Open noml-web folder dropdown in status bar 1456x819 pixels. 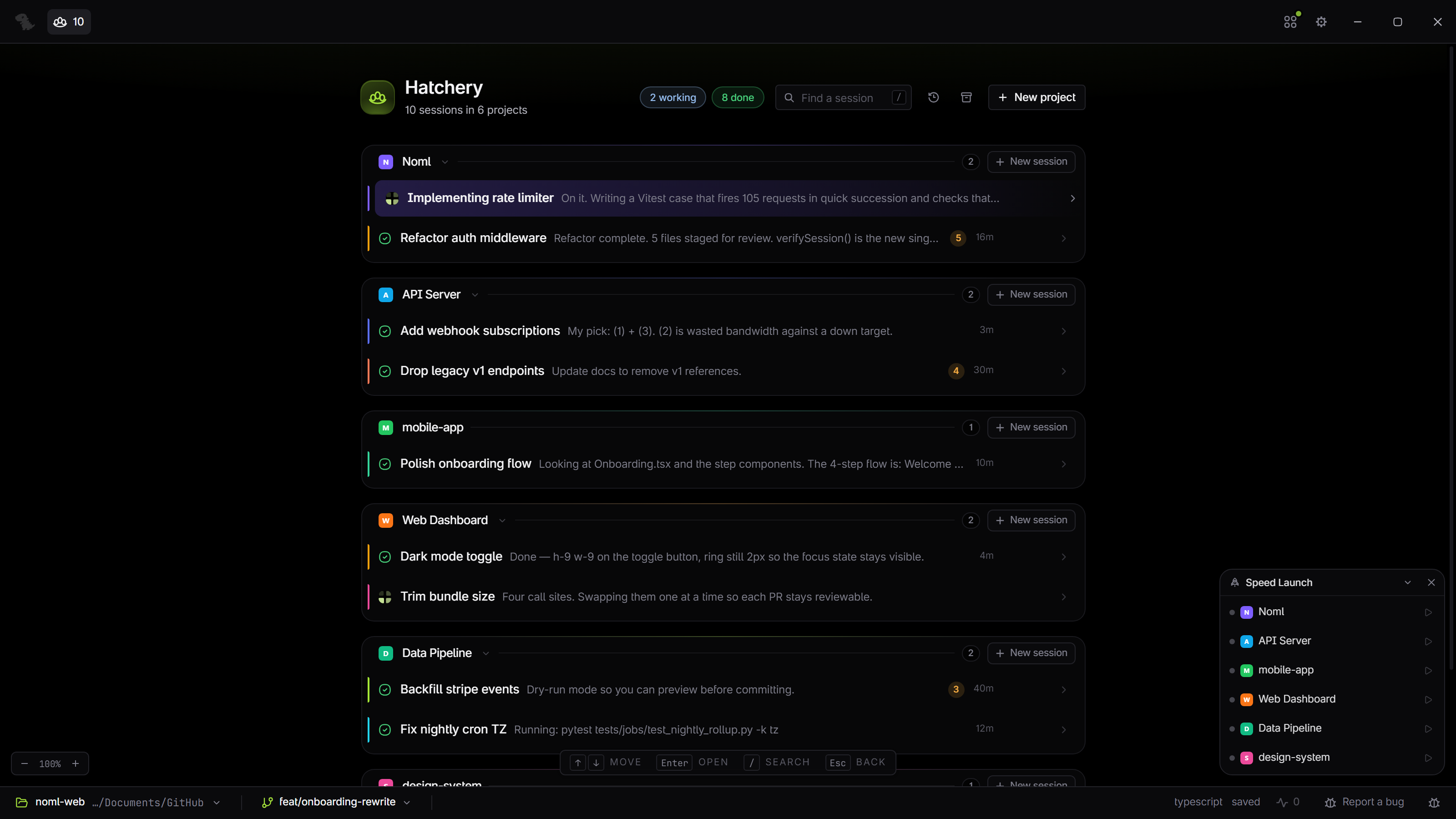point(118,802)
